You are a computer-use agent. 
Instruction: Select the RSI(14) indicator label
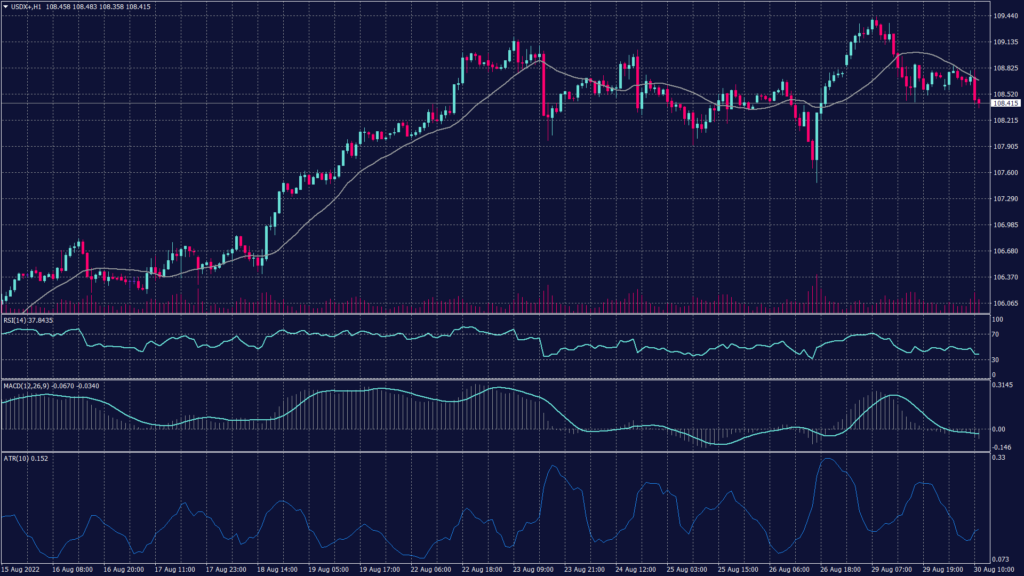click(x=17, y=322)
